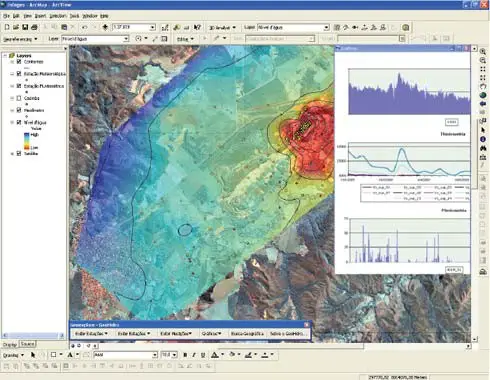Select the Pan hand tool
Screen dimensions: 490x380
[483, 87]
